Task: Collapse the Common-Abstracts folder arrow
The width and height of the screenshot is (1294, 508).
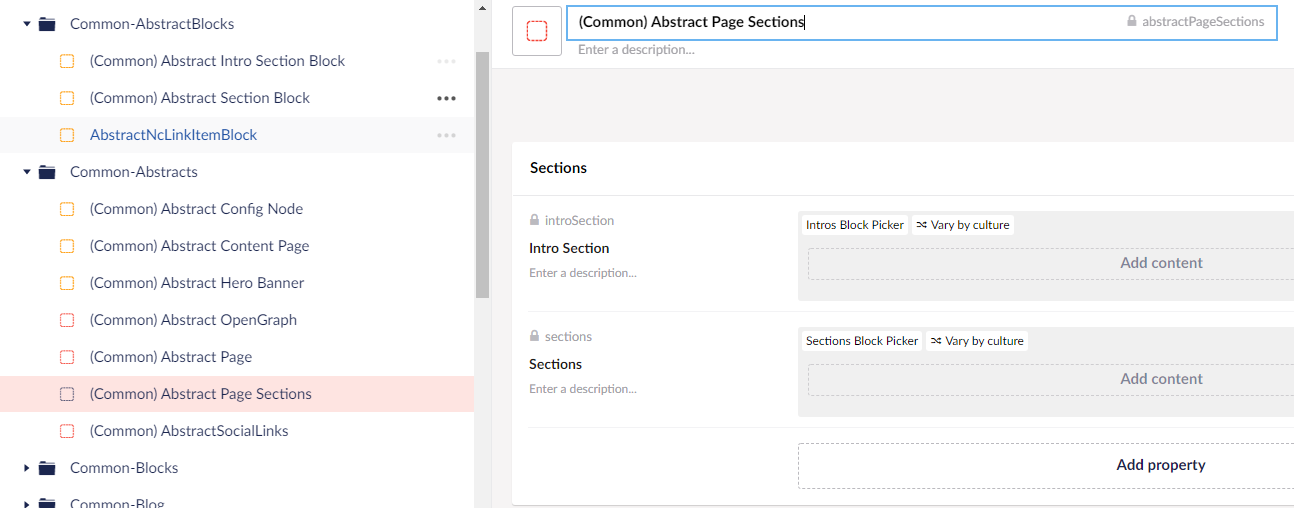Action: (x=27, y=172)
